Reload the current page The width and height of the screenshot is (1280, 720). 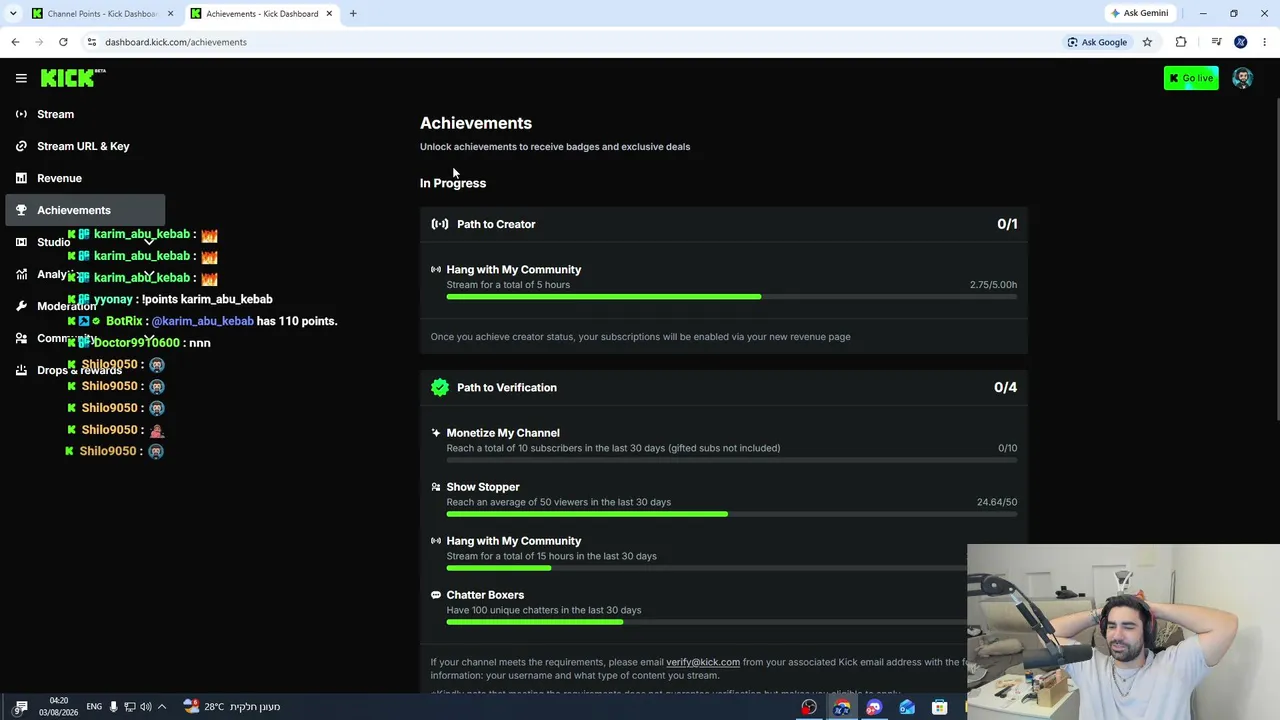coord(63,42)
